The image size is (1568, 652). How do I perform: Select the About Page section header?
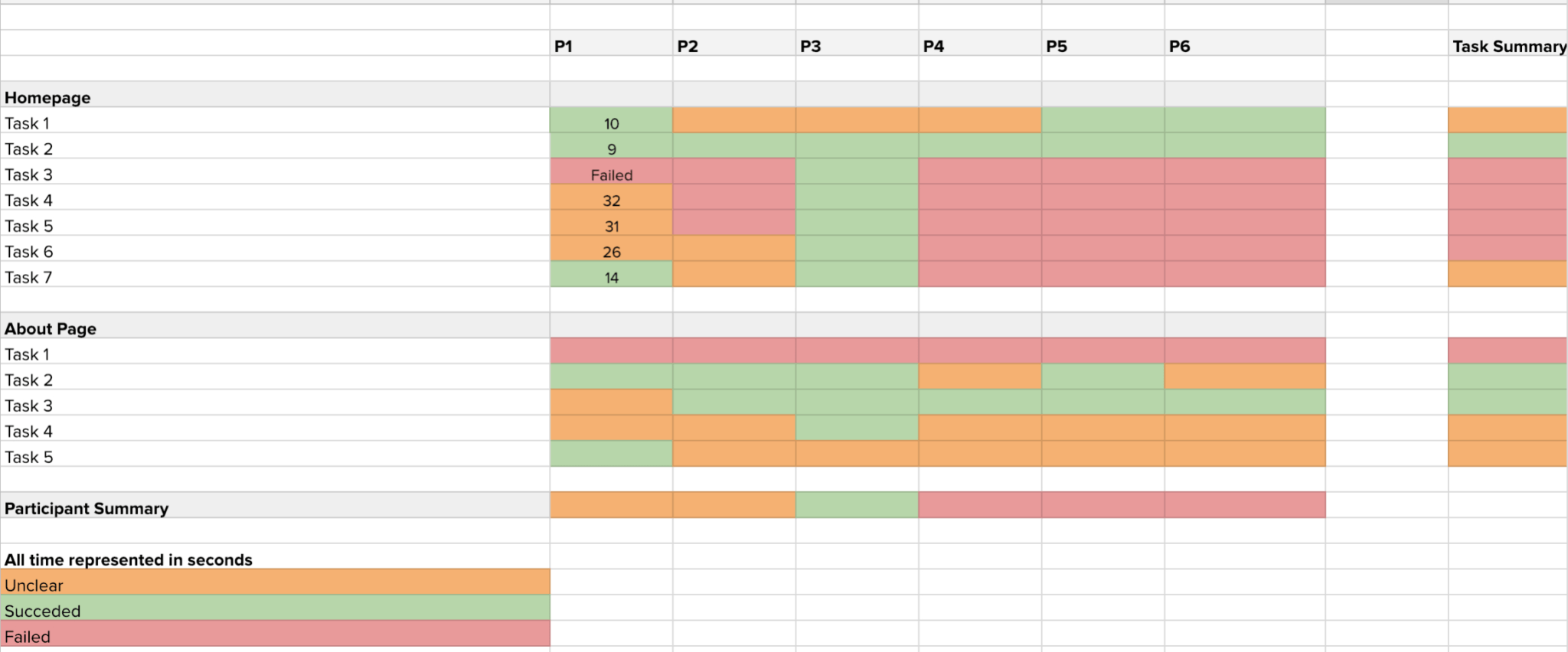pos(275,326)
